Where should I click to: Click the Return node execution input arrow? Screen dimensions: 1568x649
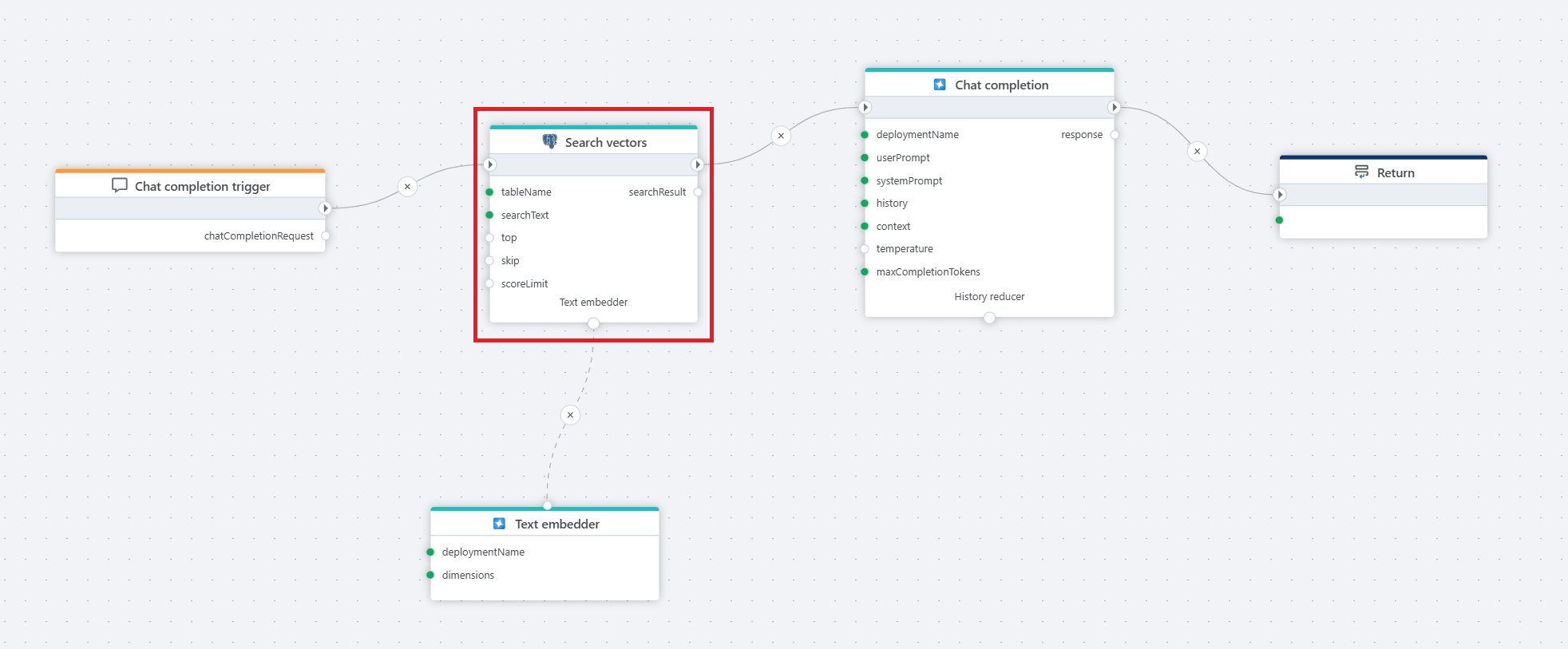pyautogui.click(x=1280, y=195)
